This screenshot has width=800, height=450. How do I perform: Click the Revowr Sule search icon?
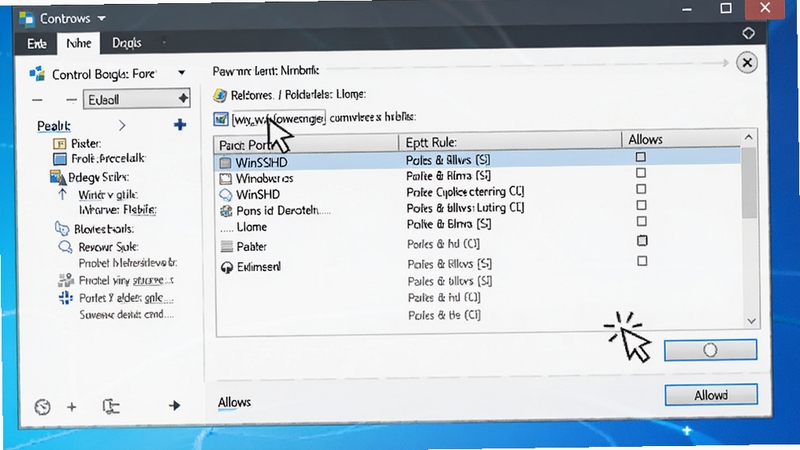pos(65,247)
